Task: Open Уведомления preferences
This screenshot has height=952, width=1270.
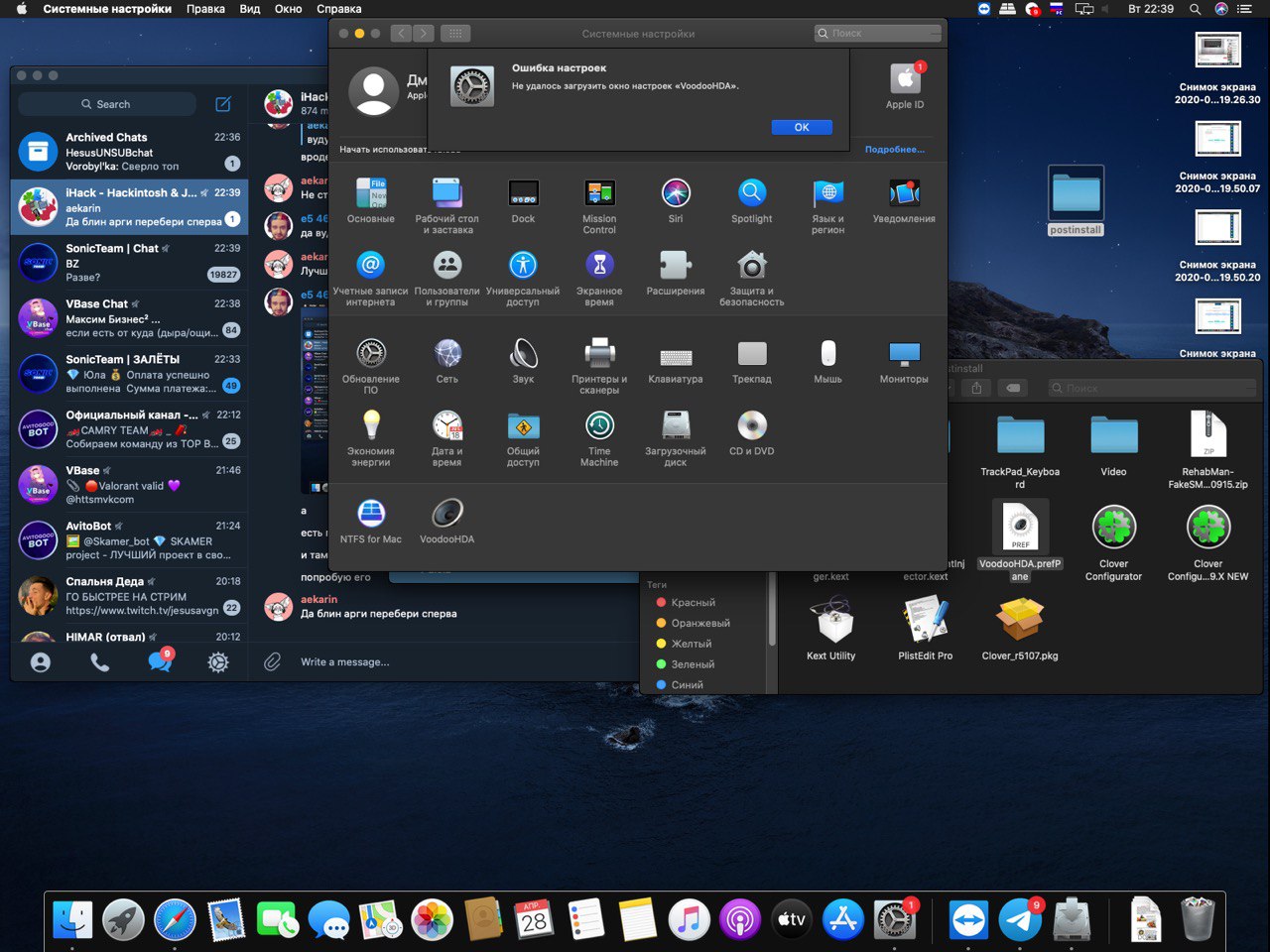Action: [x=904, y=200]
